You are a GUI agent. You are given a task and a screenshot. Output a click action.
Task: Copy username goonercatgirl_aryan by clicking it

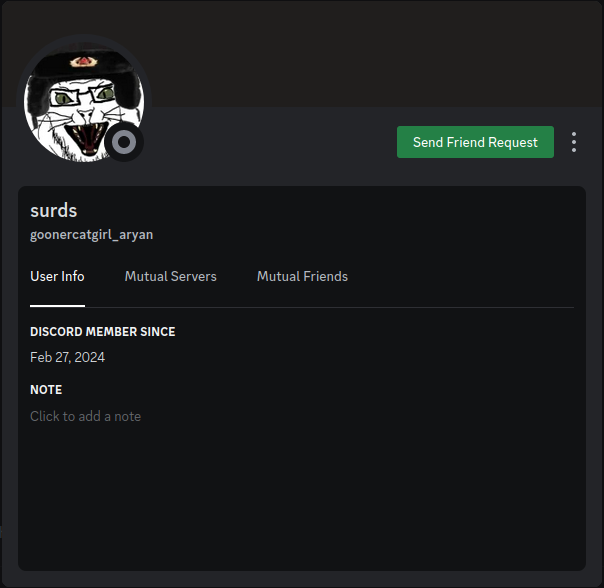pyautogui.click(x=91, y=235)
